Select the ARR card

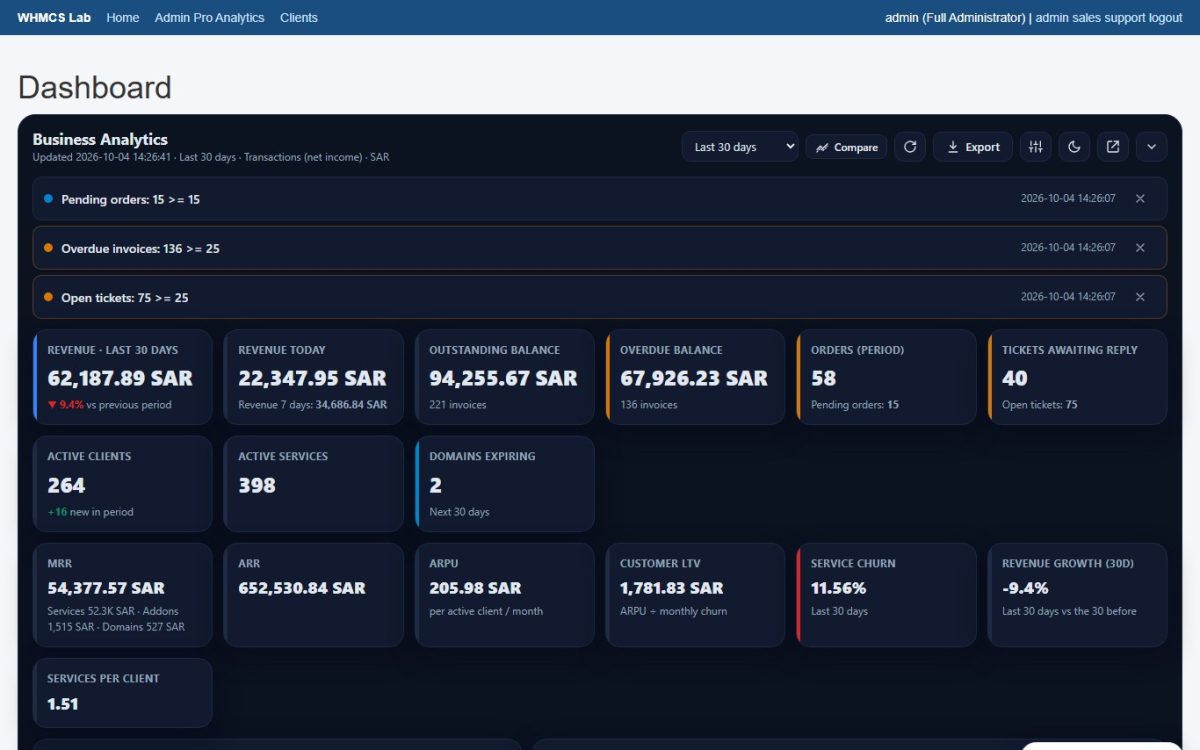[314, 595]
